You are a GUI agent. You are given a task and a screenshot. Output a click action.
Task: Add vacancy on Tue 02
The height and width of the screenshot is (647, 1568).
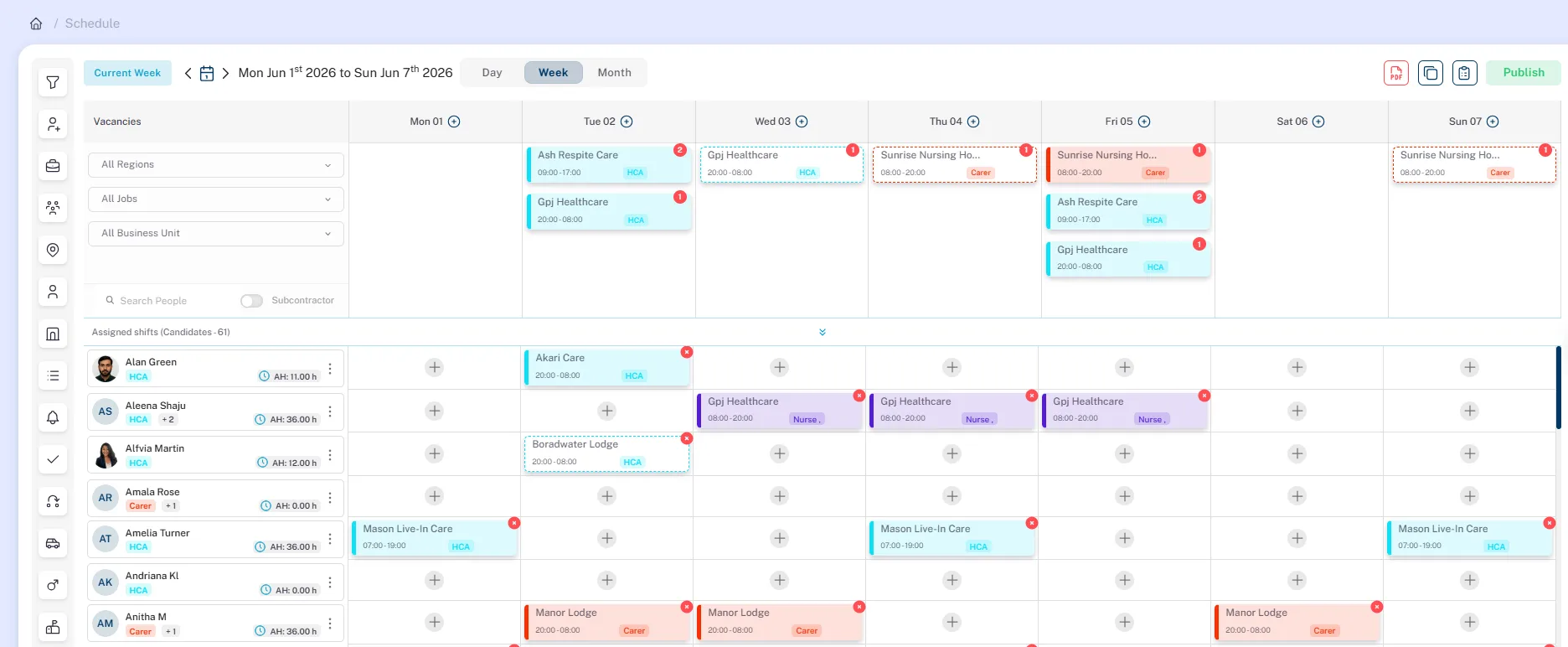tap(627, 122)
